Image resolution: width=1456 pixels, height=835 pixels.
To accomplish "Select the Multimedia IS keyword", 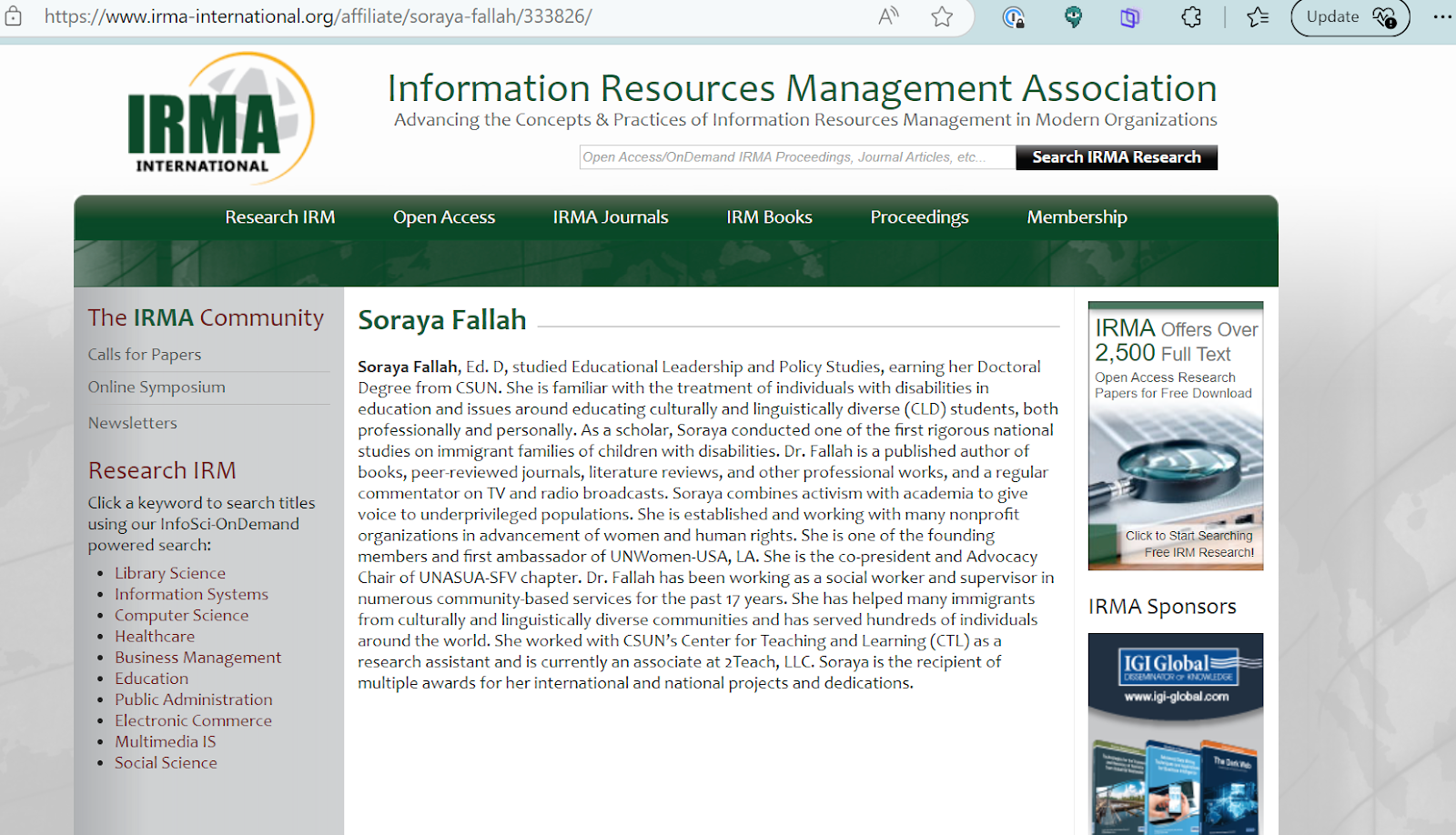I will [x=166, y=742].
